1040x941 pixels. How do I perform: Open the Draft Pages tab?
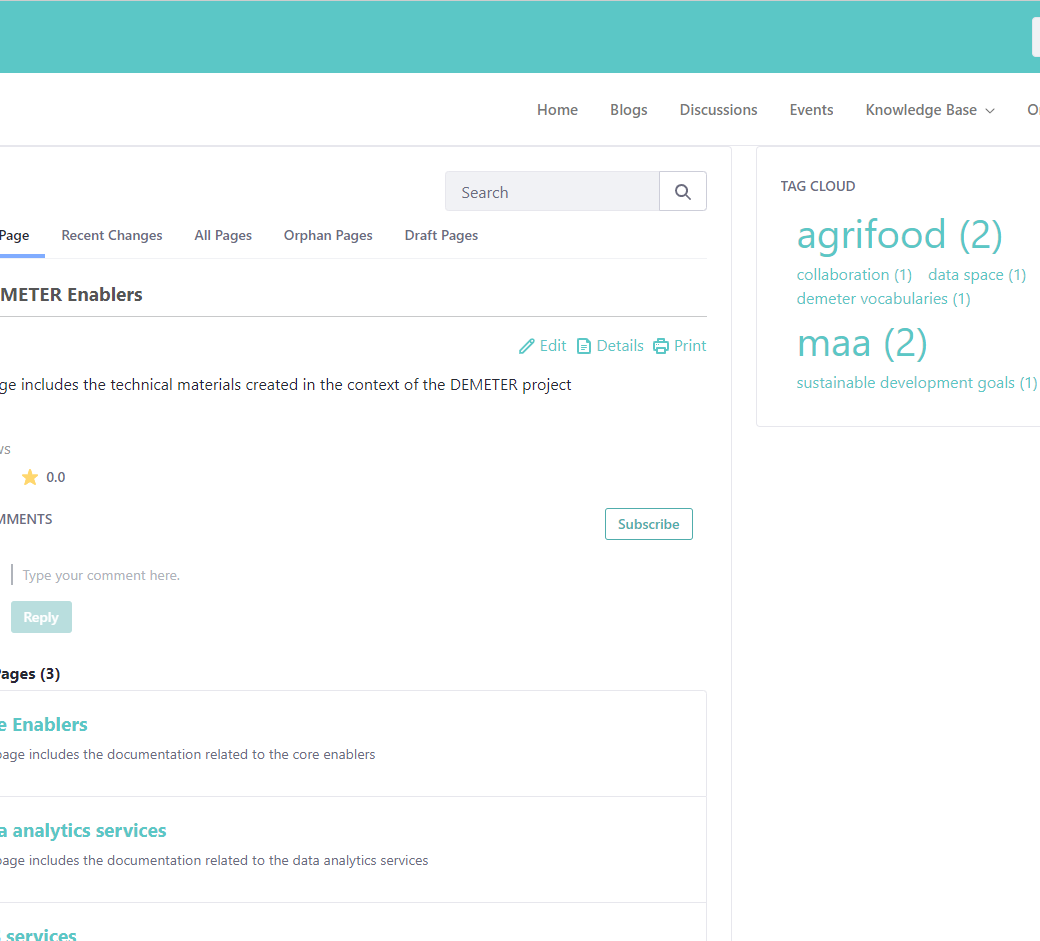pos(441,235)
